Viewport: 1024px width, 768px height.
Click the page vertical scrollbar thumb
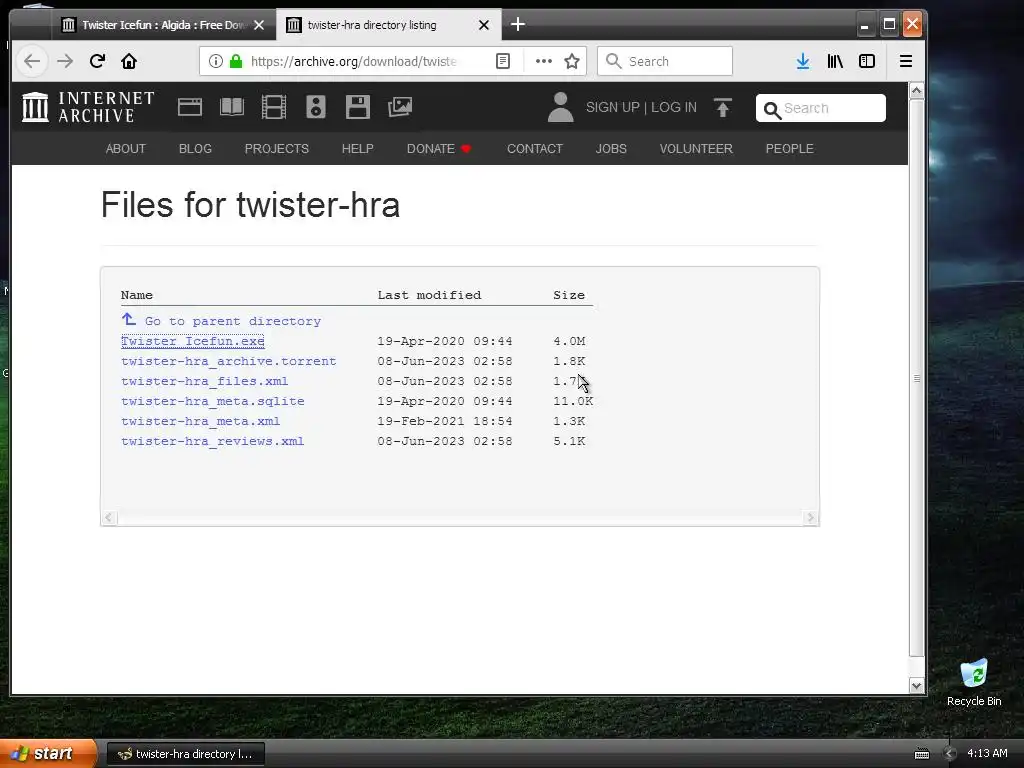coord(917,377)
